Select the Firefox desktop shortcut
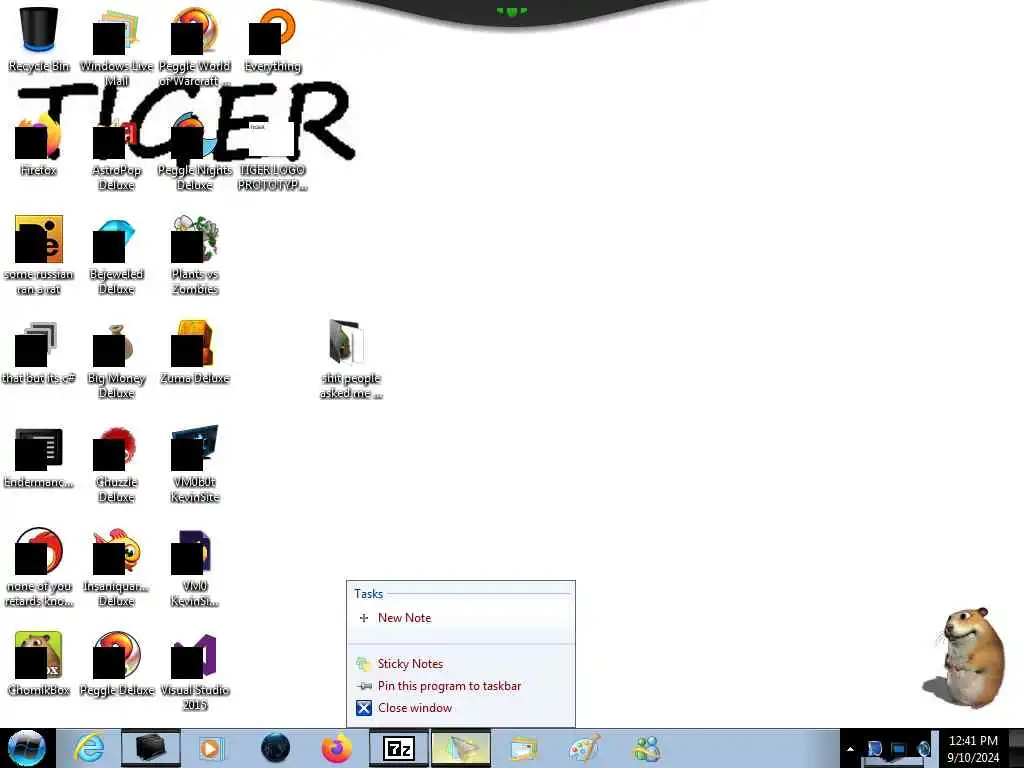This screenshot has width=1024, height=768. (x=39, y=144)
